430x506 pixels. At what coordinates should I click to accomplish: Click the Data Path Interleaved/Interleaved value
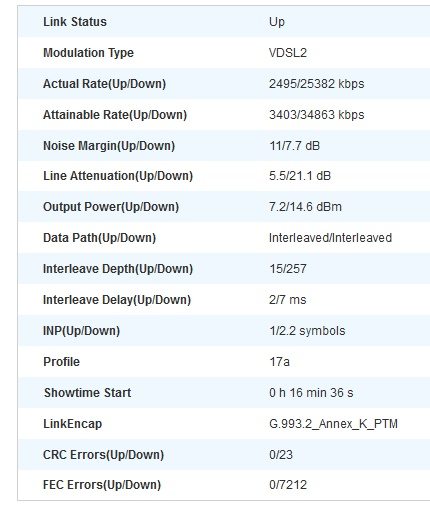point(330,238)
